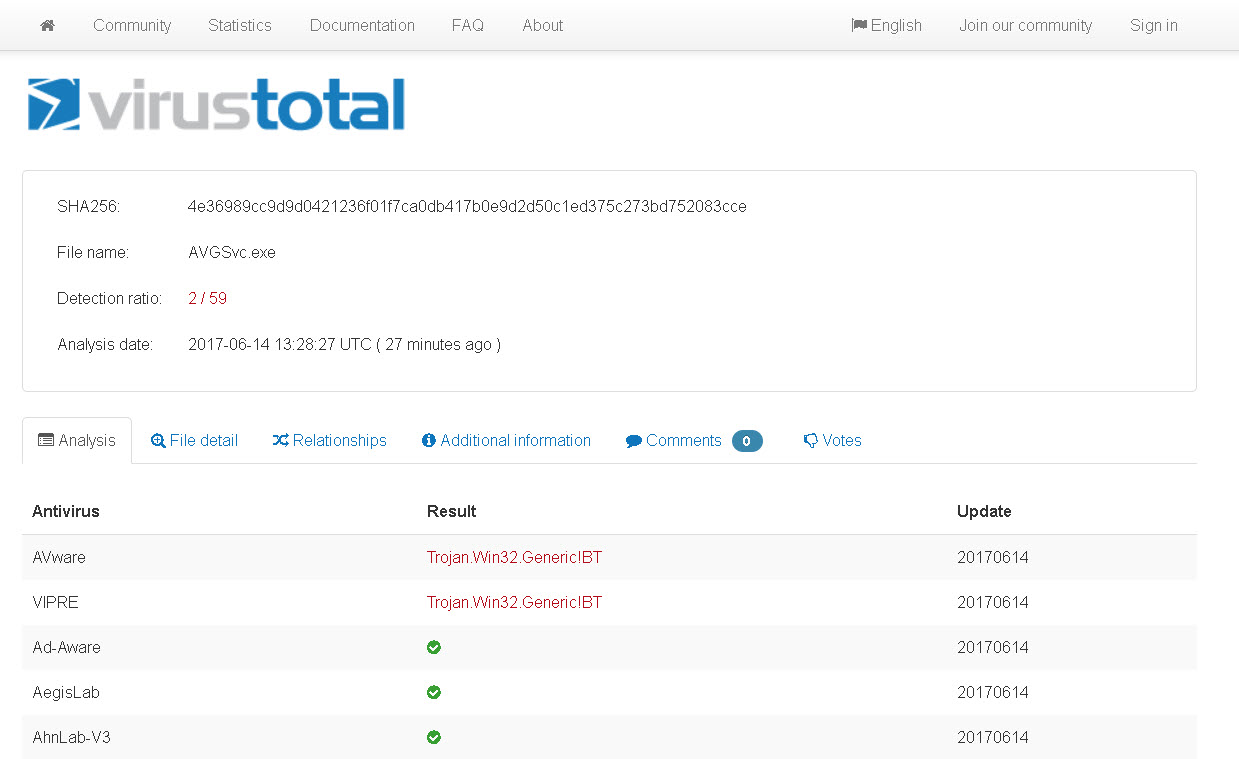The height and width of the screenshot is (759, 1239).
Task: Click the AegisLab antivirus name
Action: coord(66,692)
